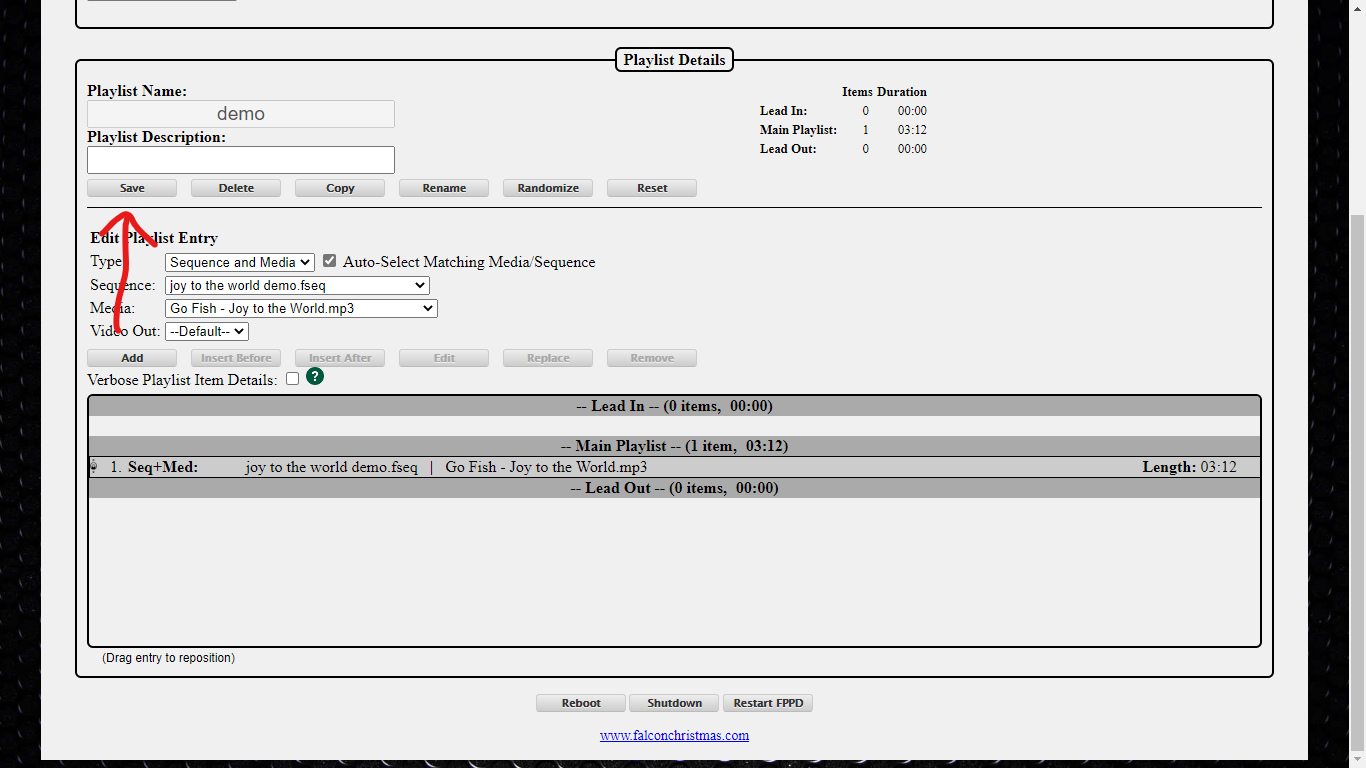
Task: Select the joy to the world demo.fseq playlist entry
Action: (674, 467)
